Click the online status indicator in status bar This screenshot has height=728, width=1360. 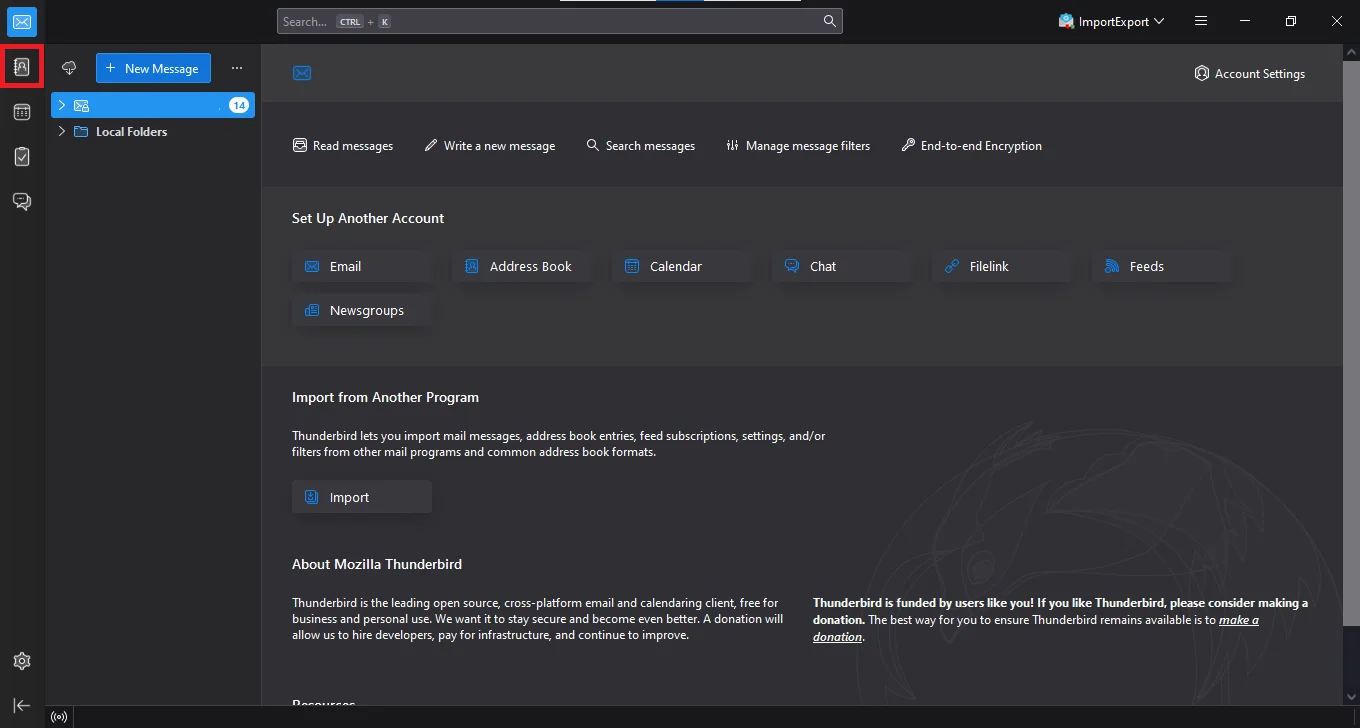click(x=60, y=717)
